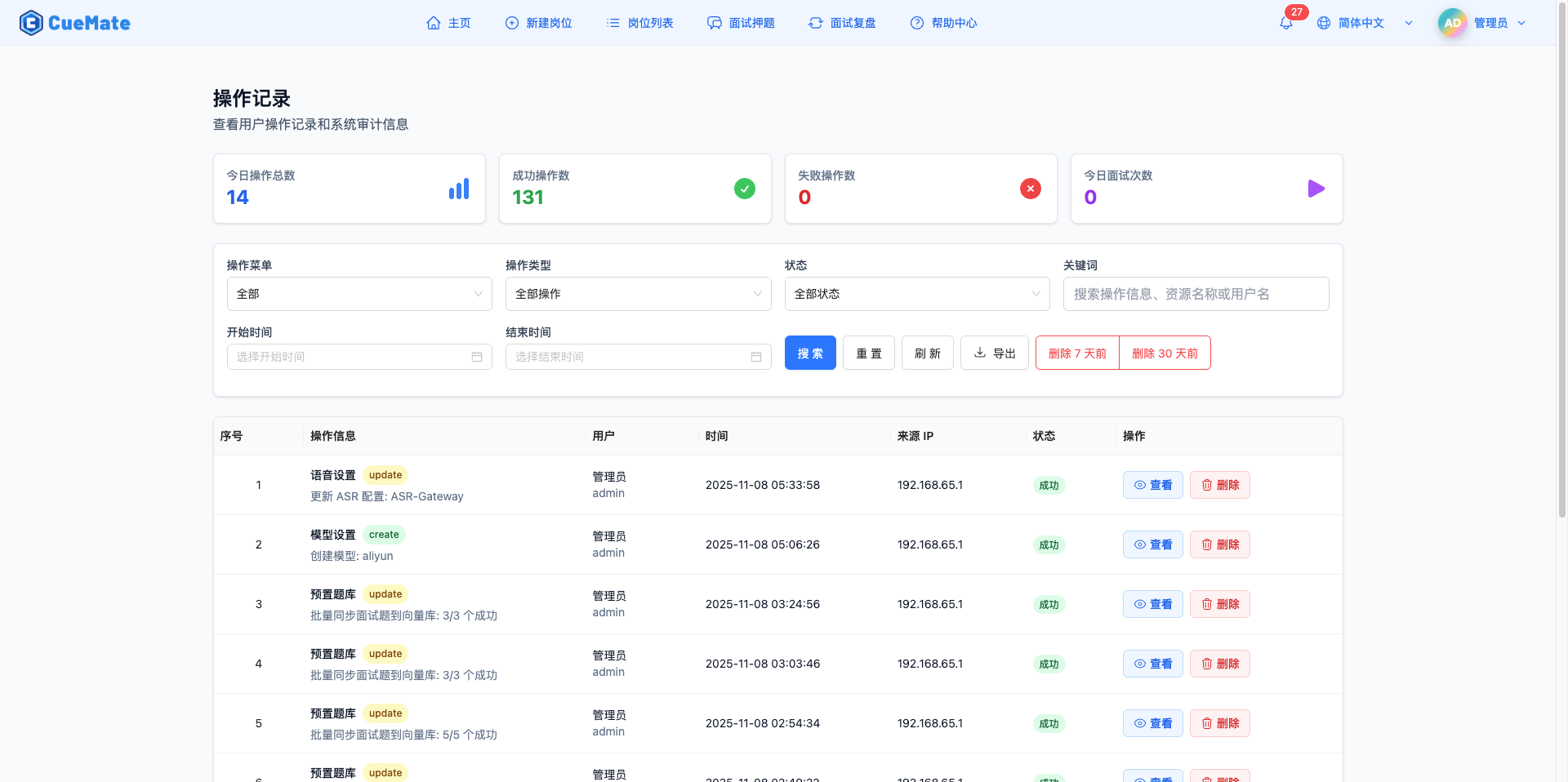Click the CueMate logo icon
Viewport: 1568px width, 782px height.
pos(30,22)
